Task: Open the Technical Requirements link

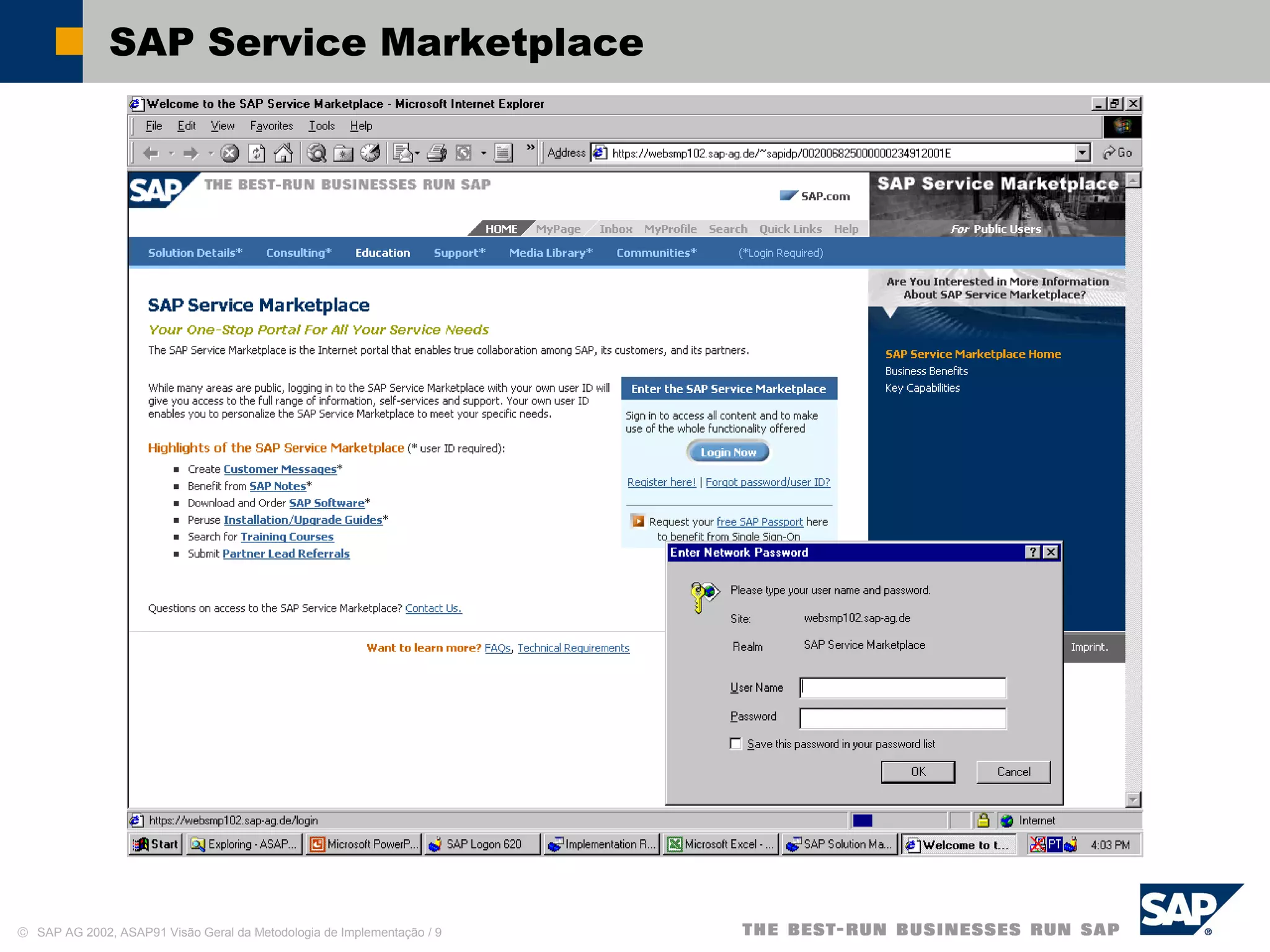Action: coord(574,648)
